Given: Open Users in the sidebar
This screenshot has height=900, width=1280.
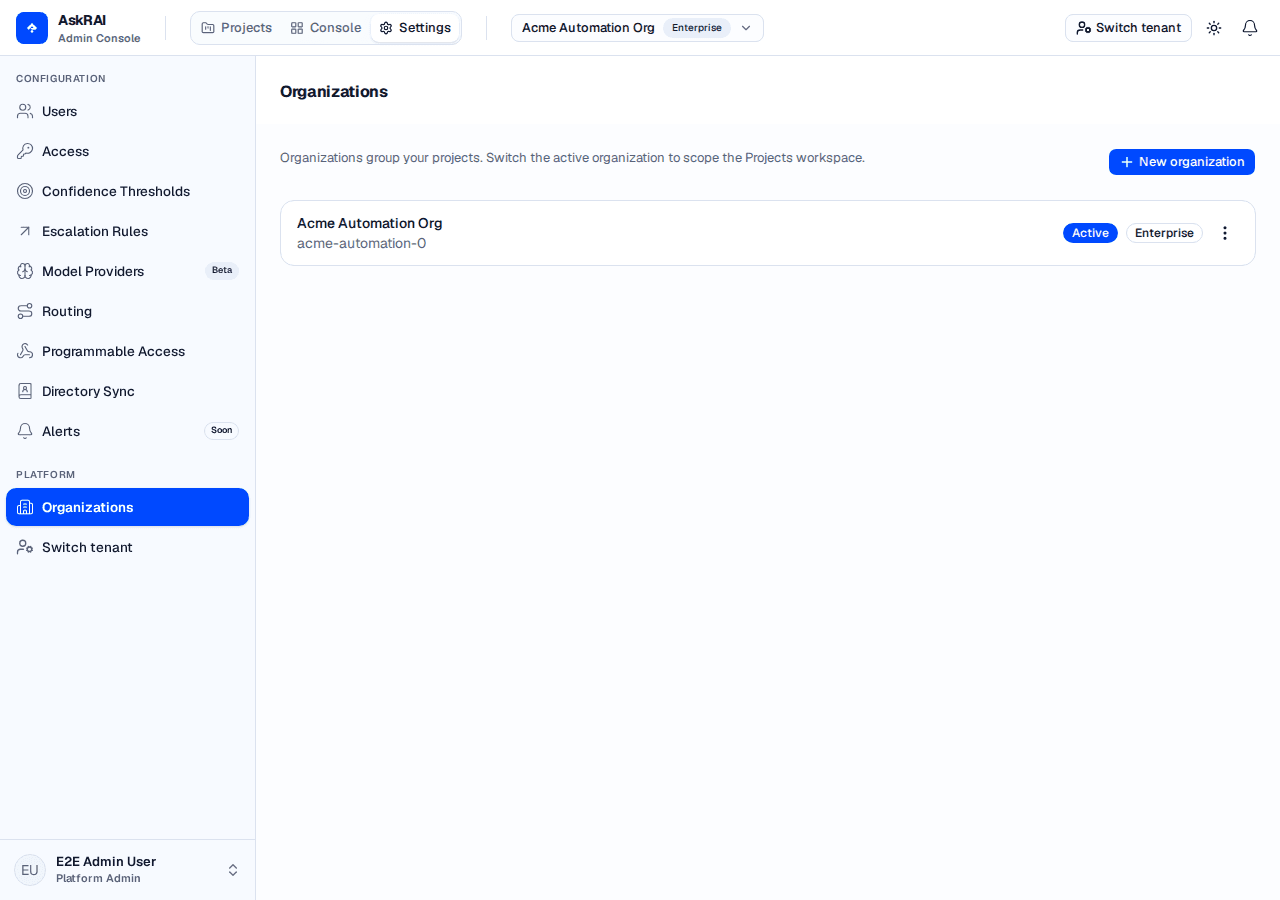Looking at the screenshot, I should click(x=127, y=111).
